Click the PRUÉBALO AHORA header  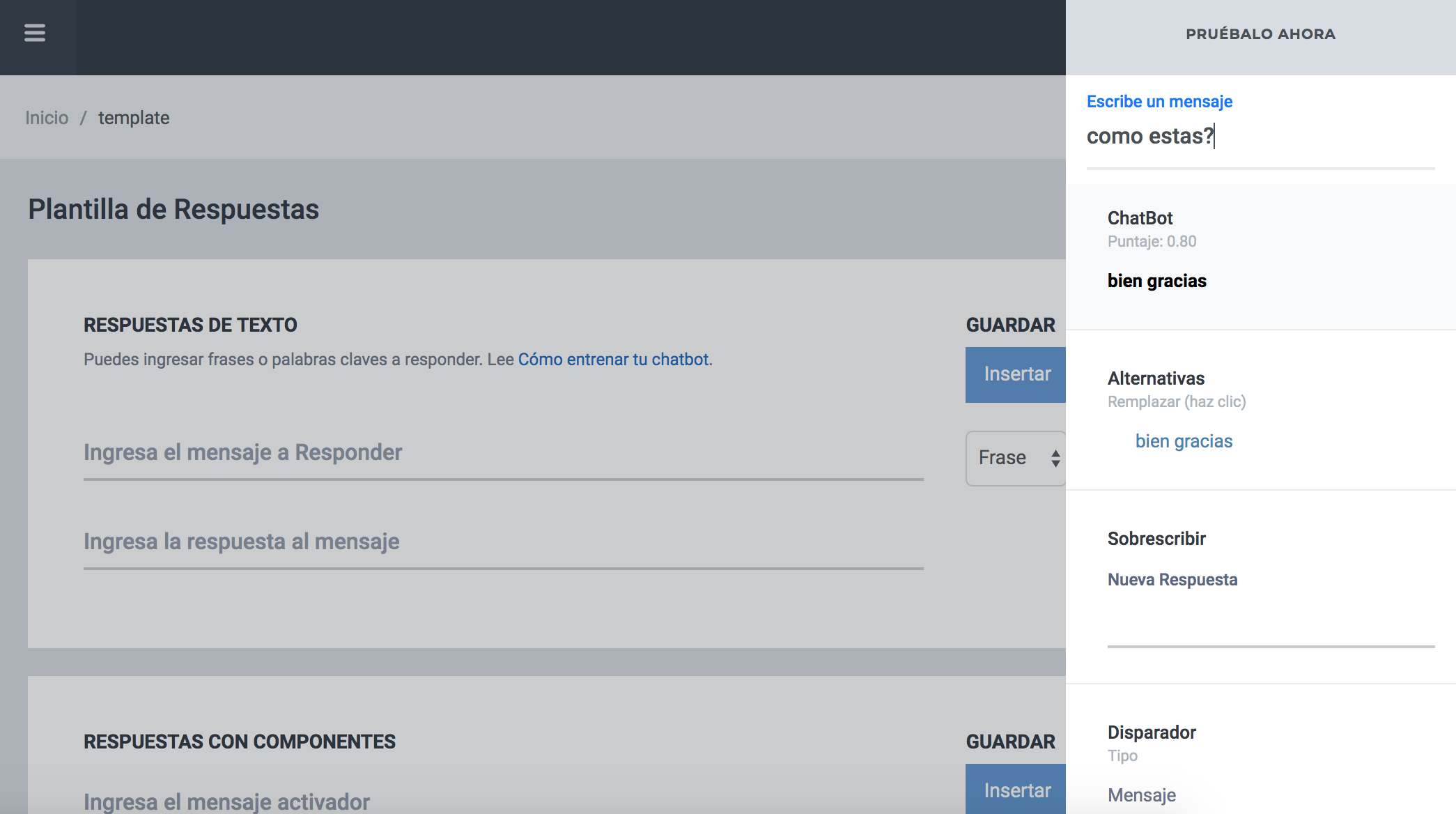pos(1260,34)
